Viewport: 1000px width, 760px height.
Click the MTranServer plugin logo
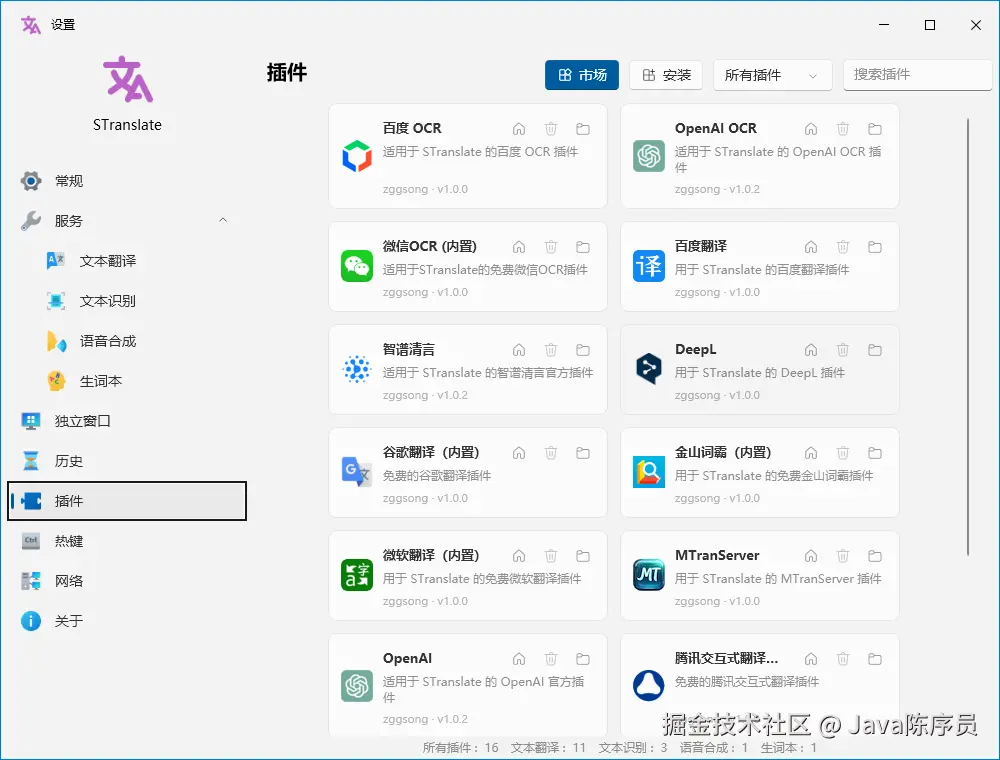click(649, 574)
